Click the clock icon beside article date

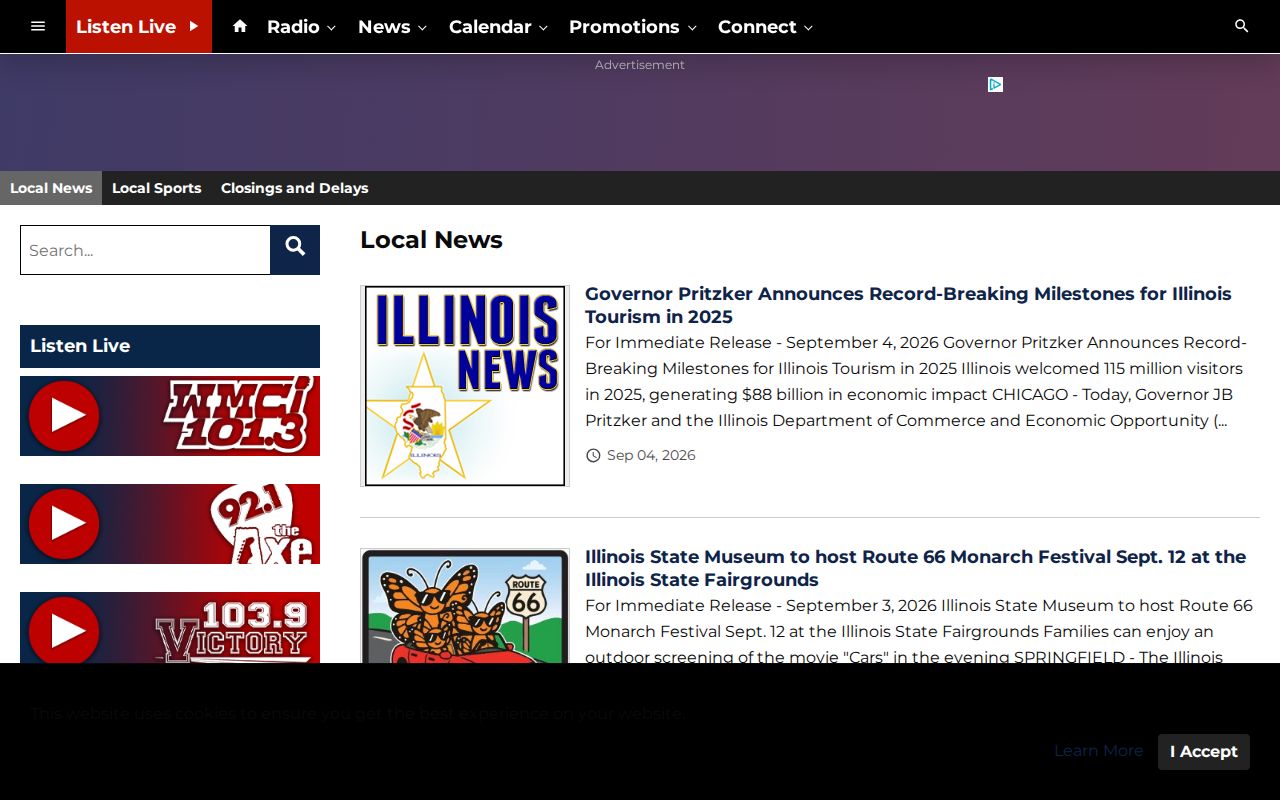pos(593,456)
